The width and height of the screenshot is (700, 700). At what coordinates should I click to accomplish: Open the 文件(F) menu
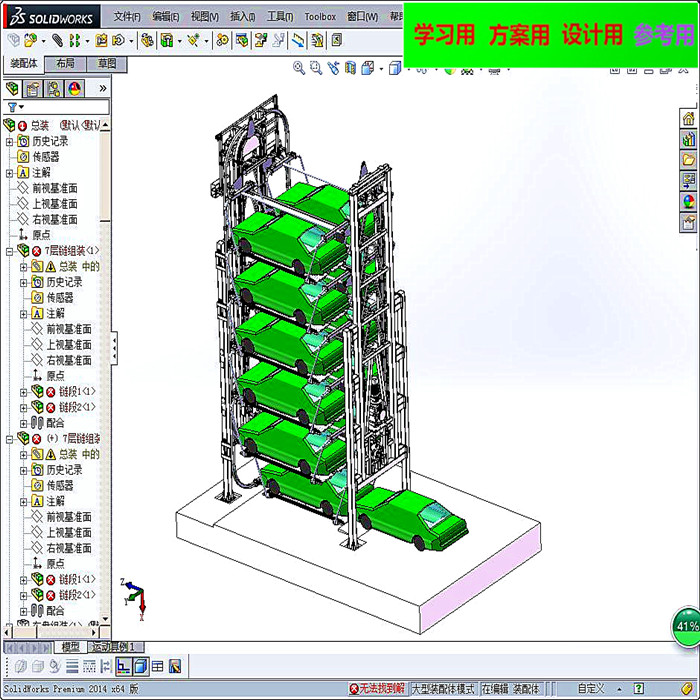127,17
